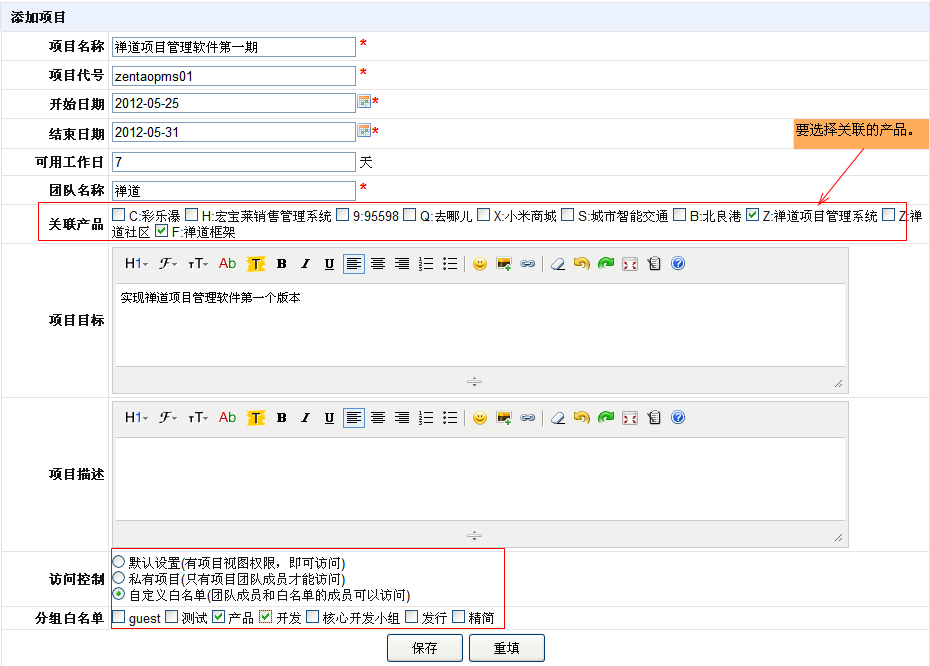930x666 pixels.
Task: Click Bold in the 项目目标 editor toolbar
Action: 282,264
